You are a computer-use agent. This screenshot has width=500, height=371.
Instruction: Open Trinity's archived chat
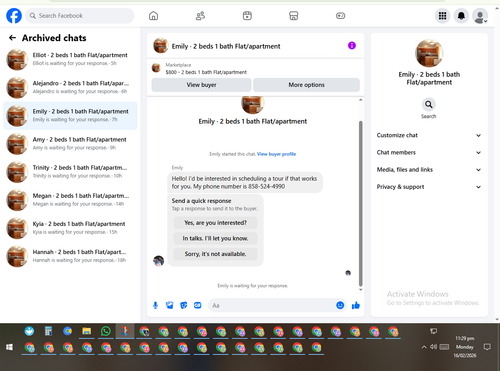[70, 172]
